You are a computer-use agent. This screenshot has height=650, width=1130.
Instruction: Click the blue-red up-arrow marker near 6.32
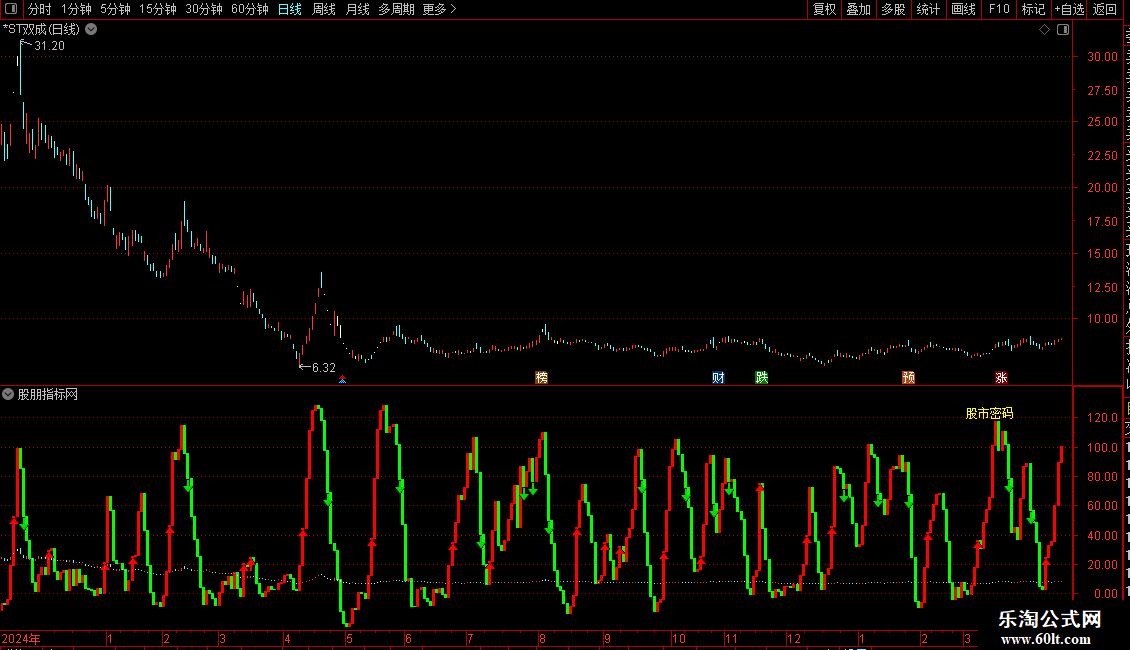click(342, 379)
